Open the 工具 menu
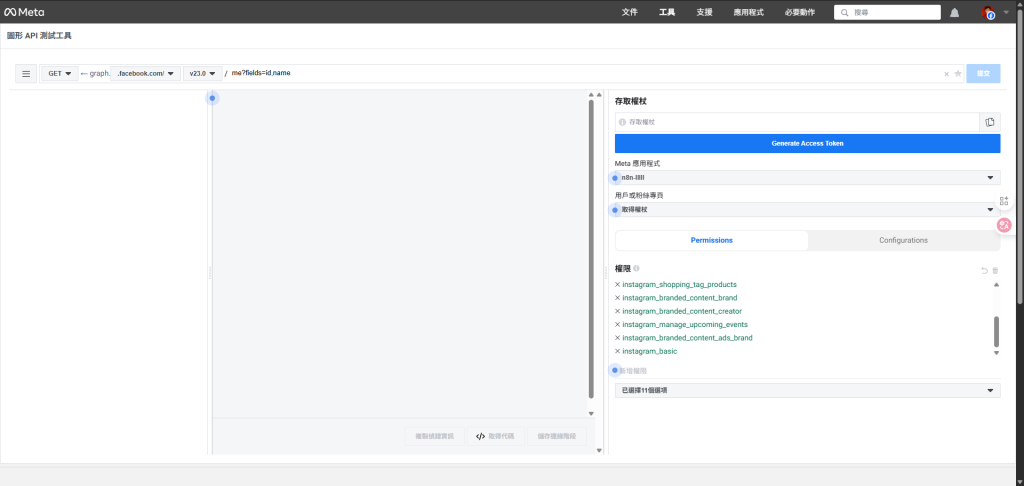Image resolution: width=1024 pixels, height=486 pixels. pyautogui.click(x=667, y=12)
